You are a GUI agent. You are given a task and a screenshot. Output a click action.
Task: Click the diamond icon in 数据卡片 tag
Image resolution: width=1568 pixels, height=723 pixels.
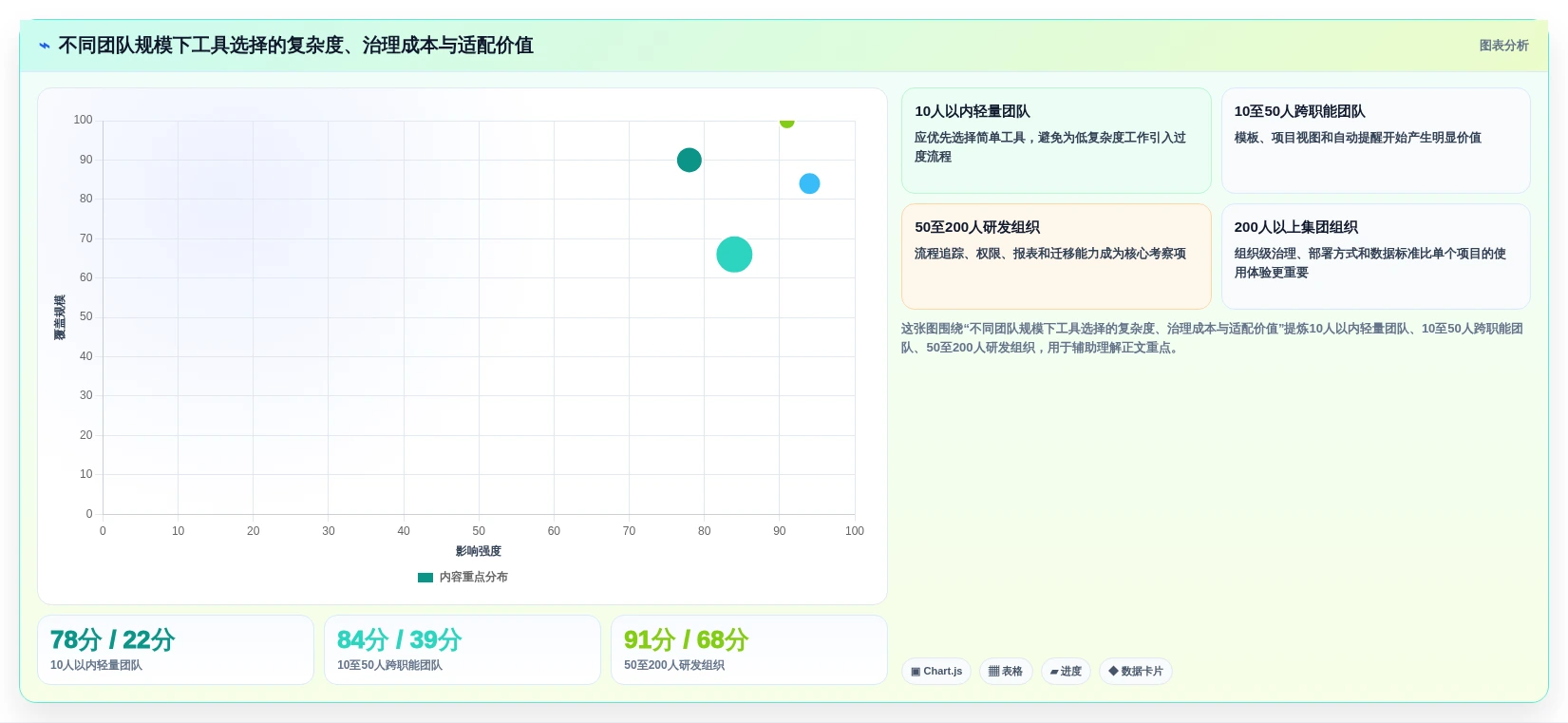1113,671
